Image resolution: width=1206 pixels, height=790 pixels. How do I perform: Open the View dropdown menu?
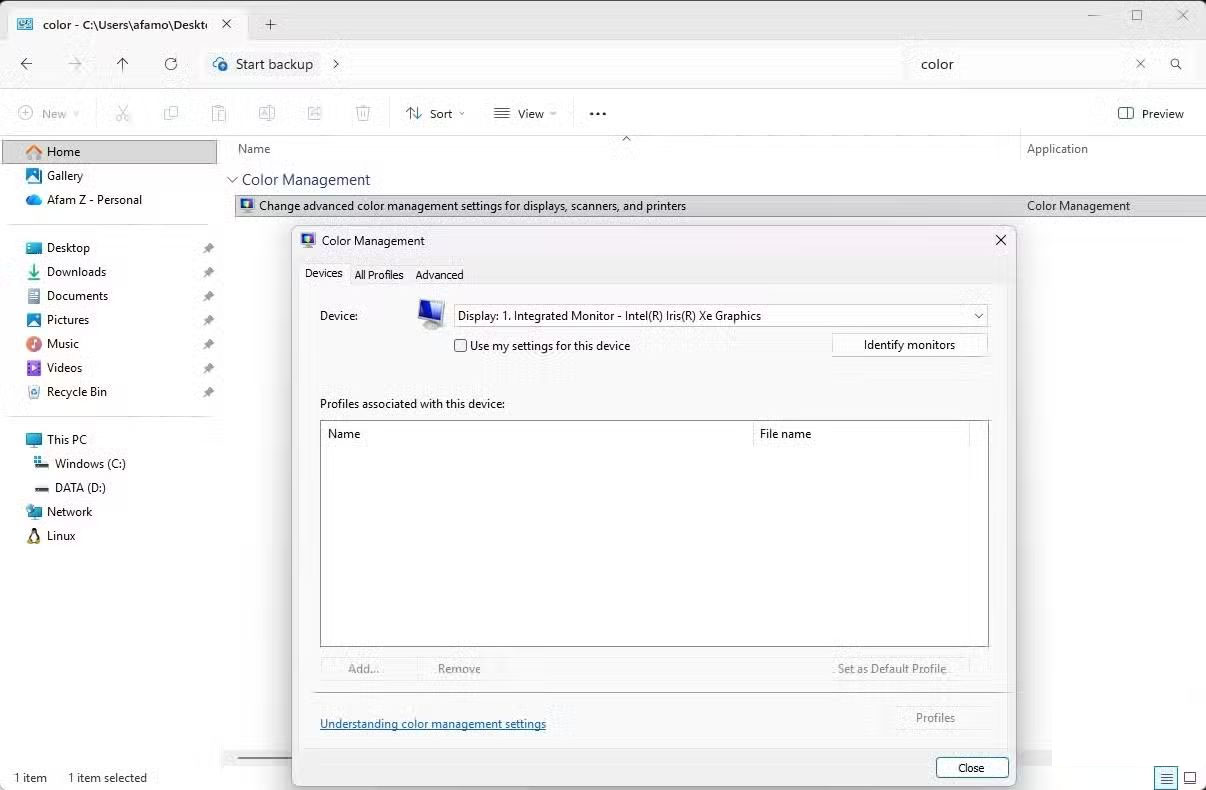coord(525,114)
